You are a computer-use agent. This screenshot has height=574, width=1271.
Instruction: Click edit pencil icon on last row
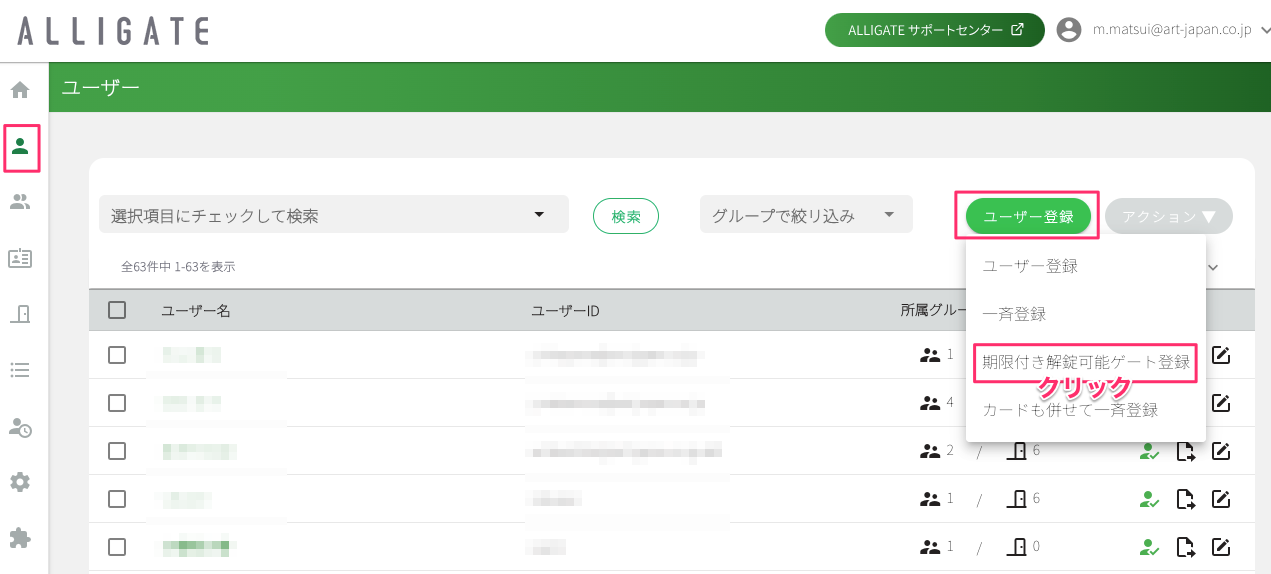[1221, 547]
